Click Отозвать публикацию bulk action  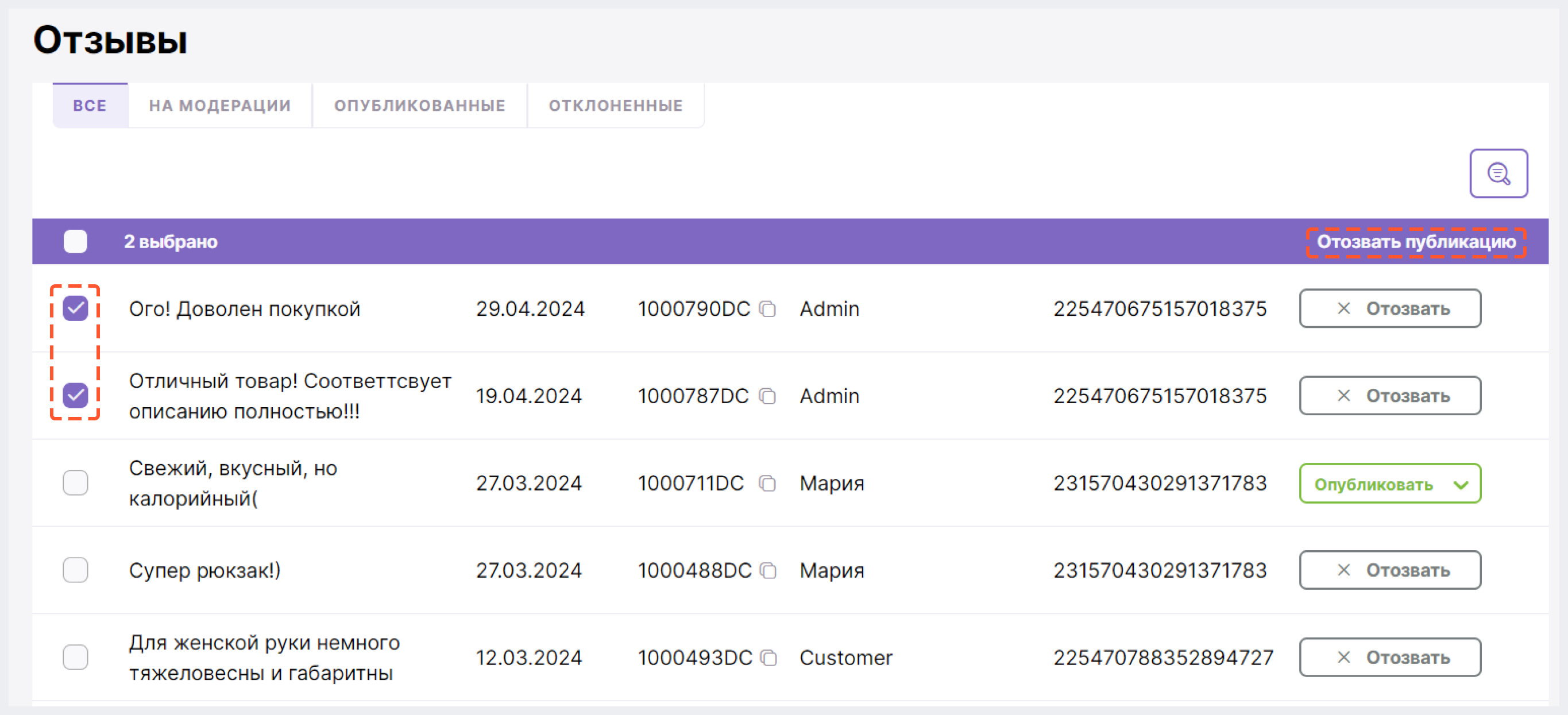coord(1416,242)
